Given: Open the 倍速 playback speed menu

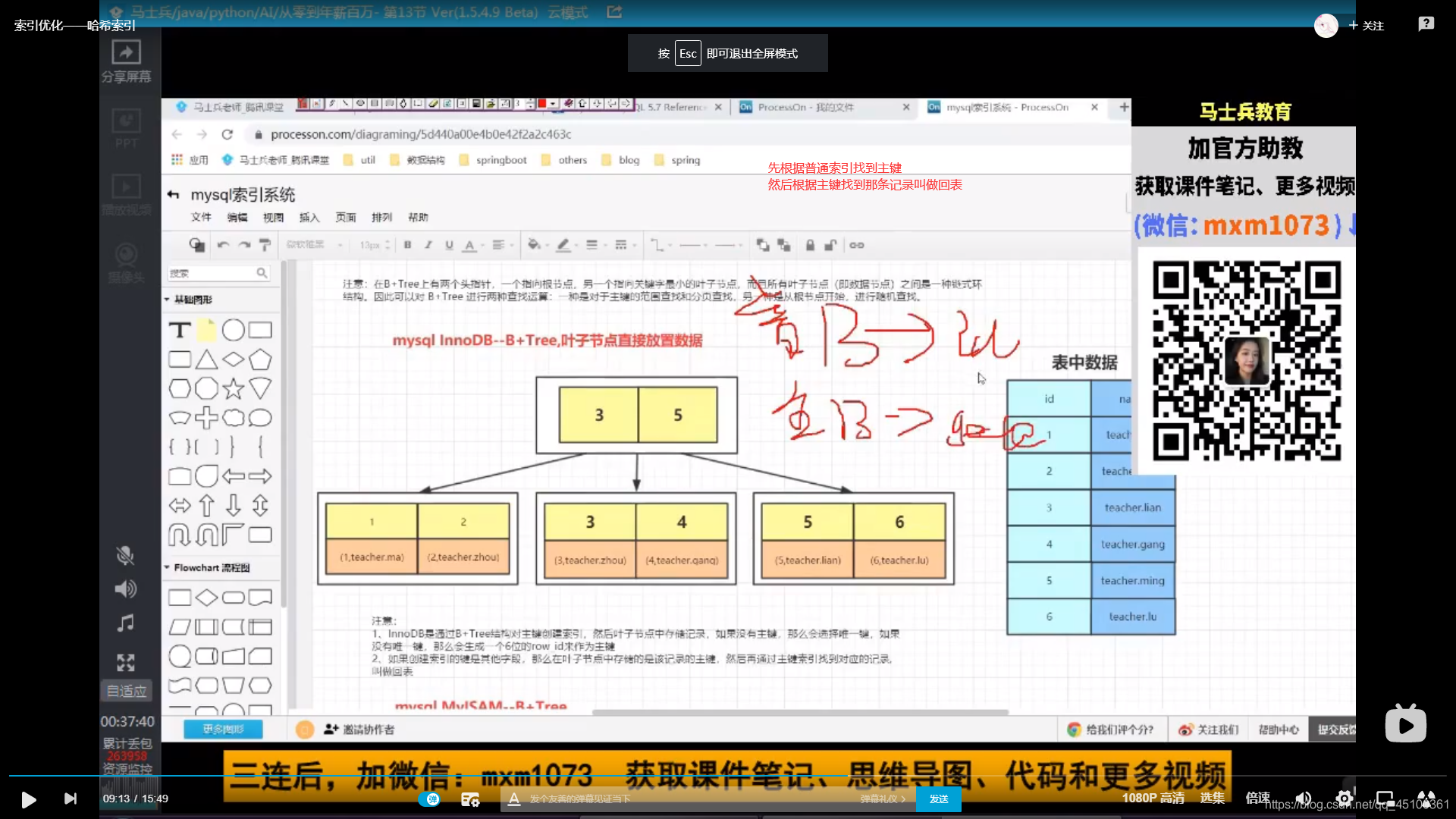Looking at the screenshot, I should (x=1257, y=798).
